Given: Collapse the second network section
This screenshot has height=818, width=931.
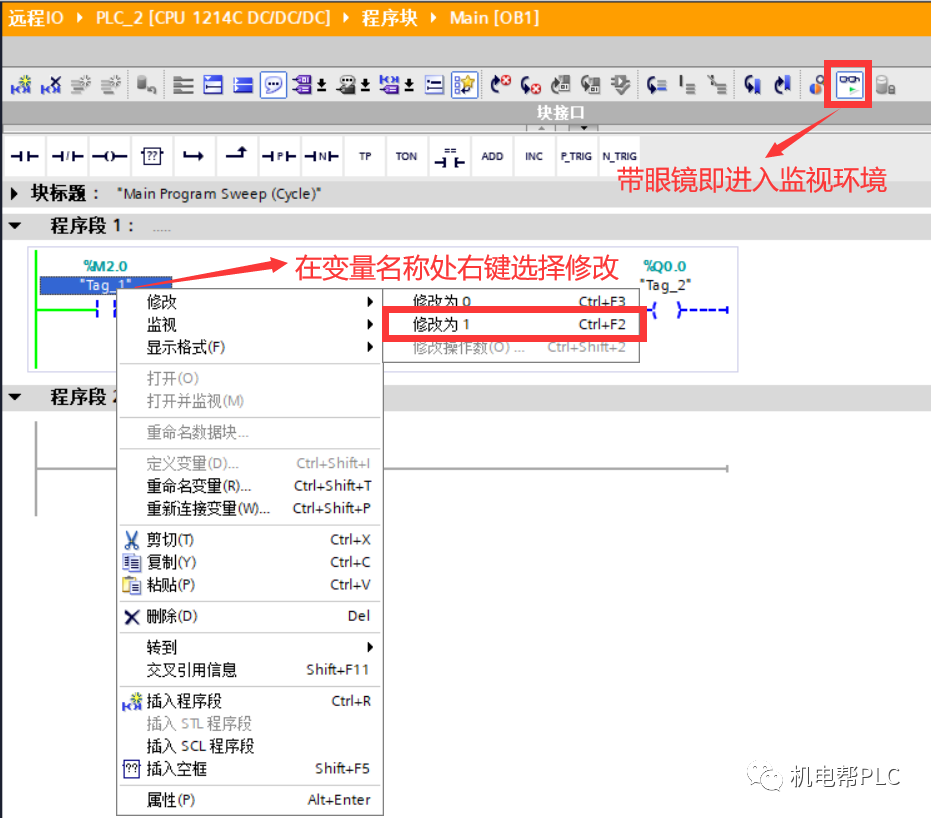Looking at the screenshot, I should (x=15, y=397).
